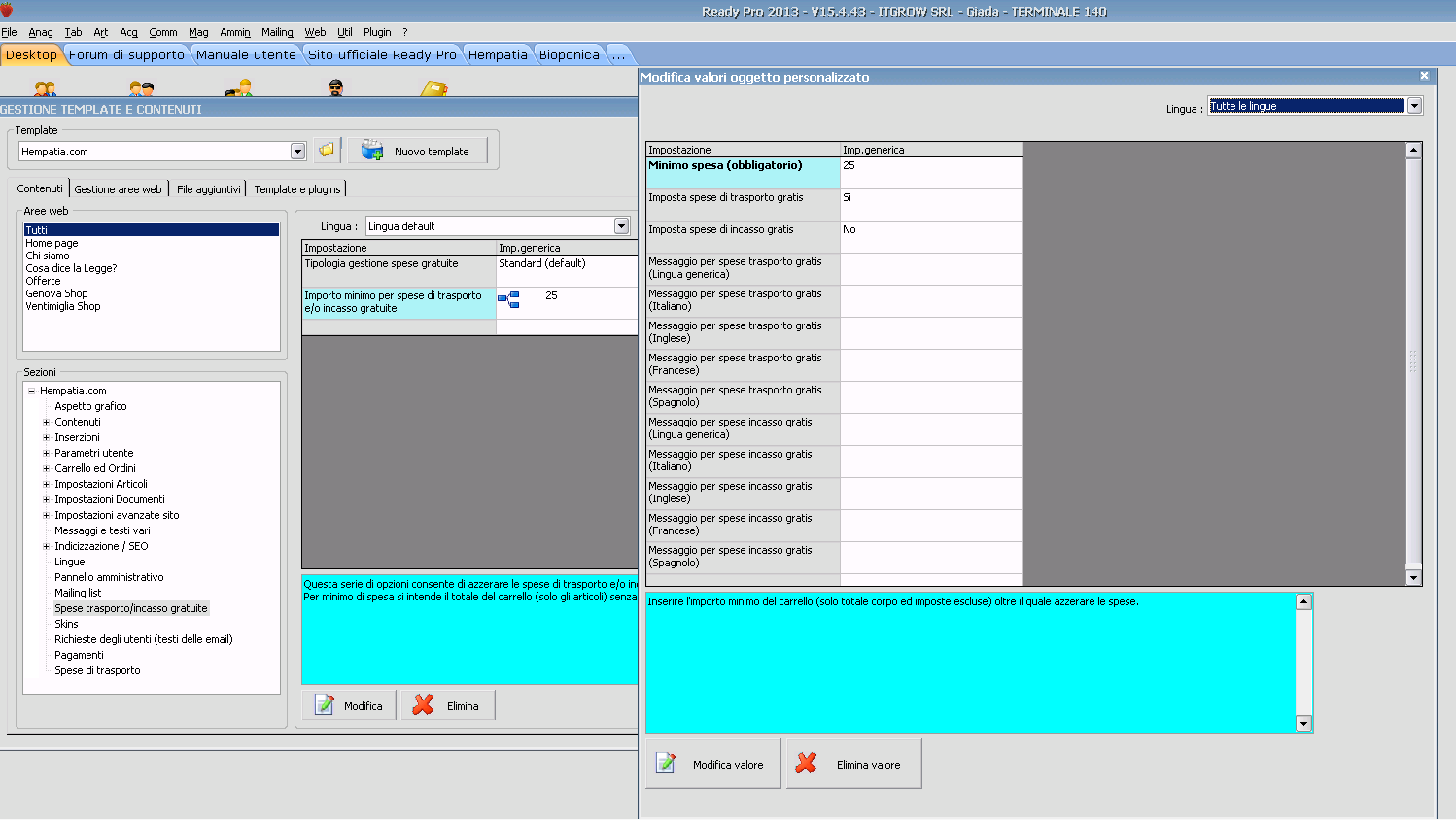Click the Modifica valore button
1456x820 pixels.
click(x=713, y=764)
